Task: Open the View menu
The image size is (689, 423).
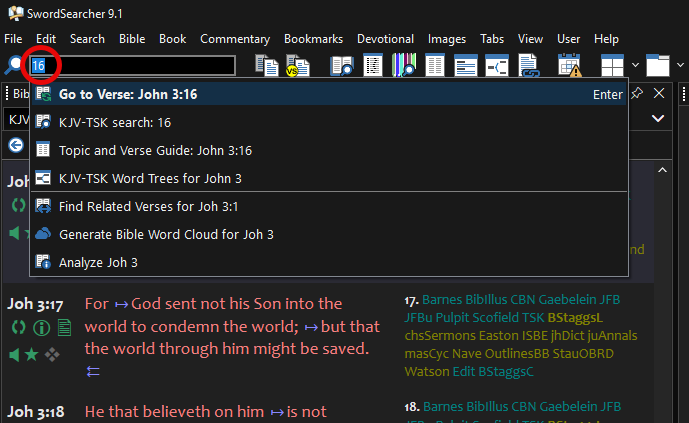Action: [x=530, y=39]
